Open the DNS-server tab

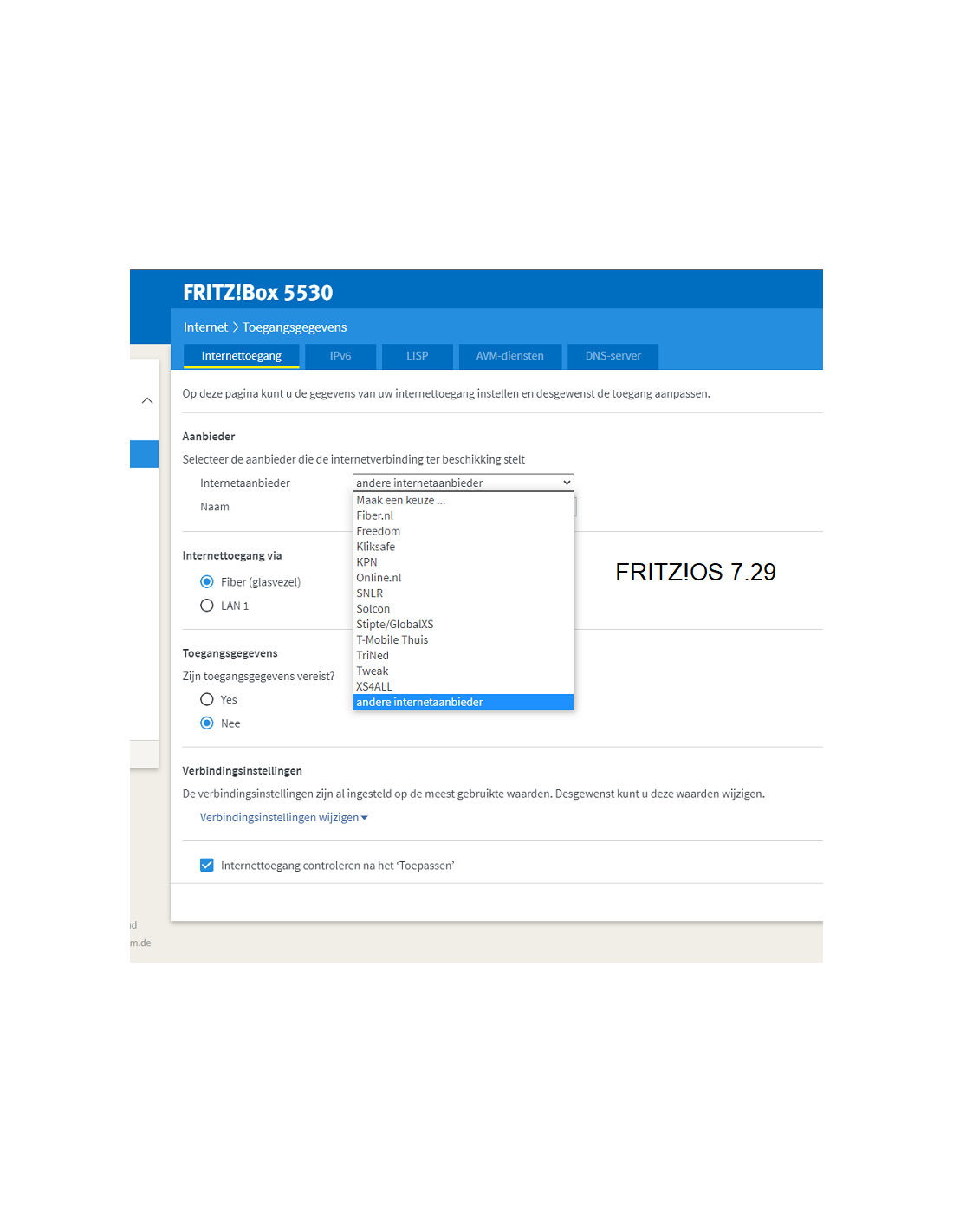[613, 356]
